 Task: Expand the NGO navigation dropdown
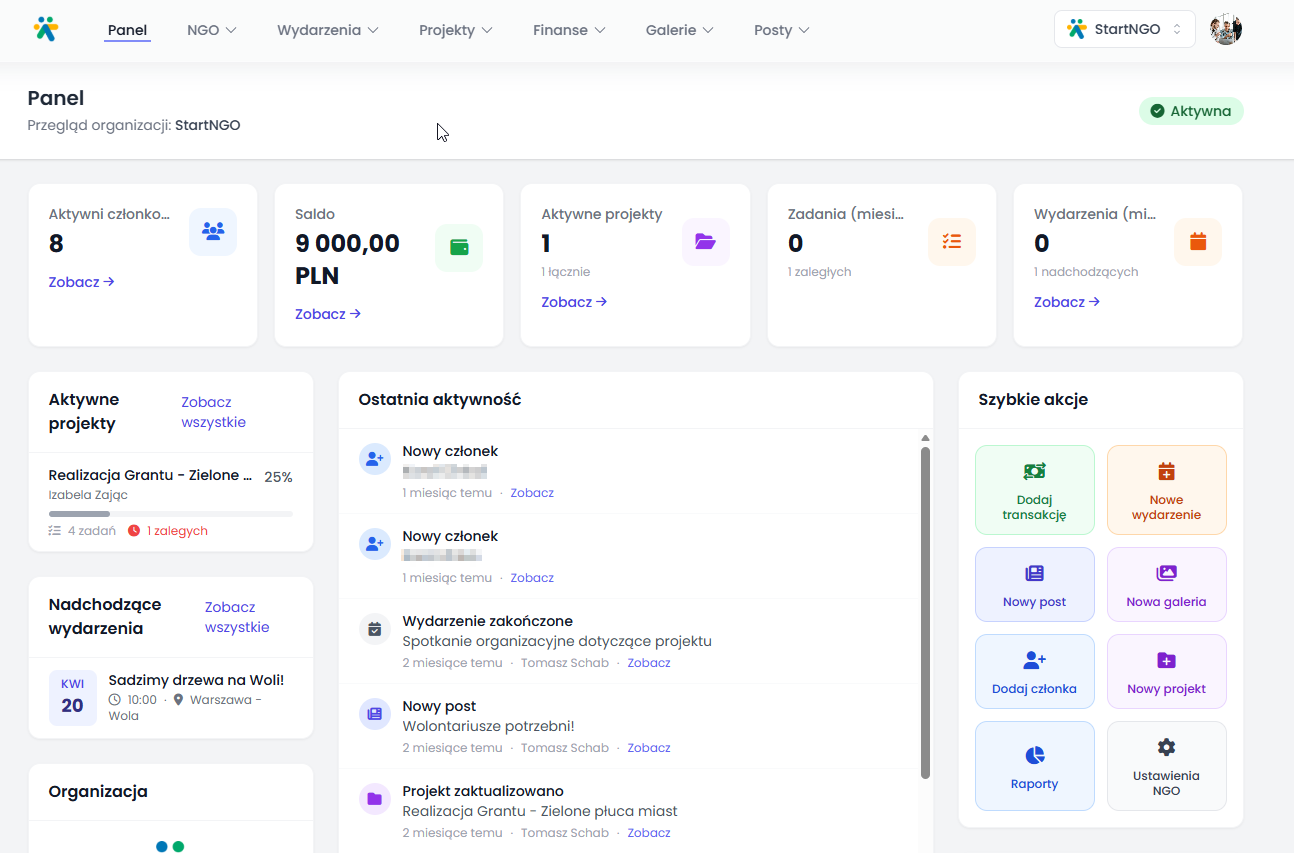pyautogui.click(x=211, y=30)
